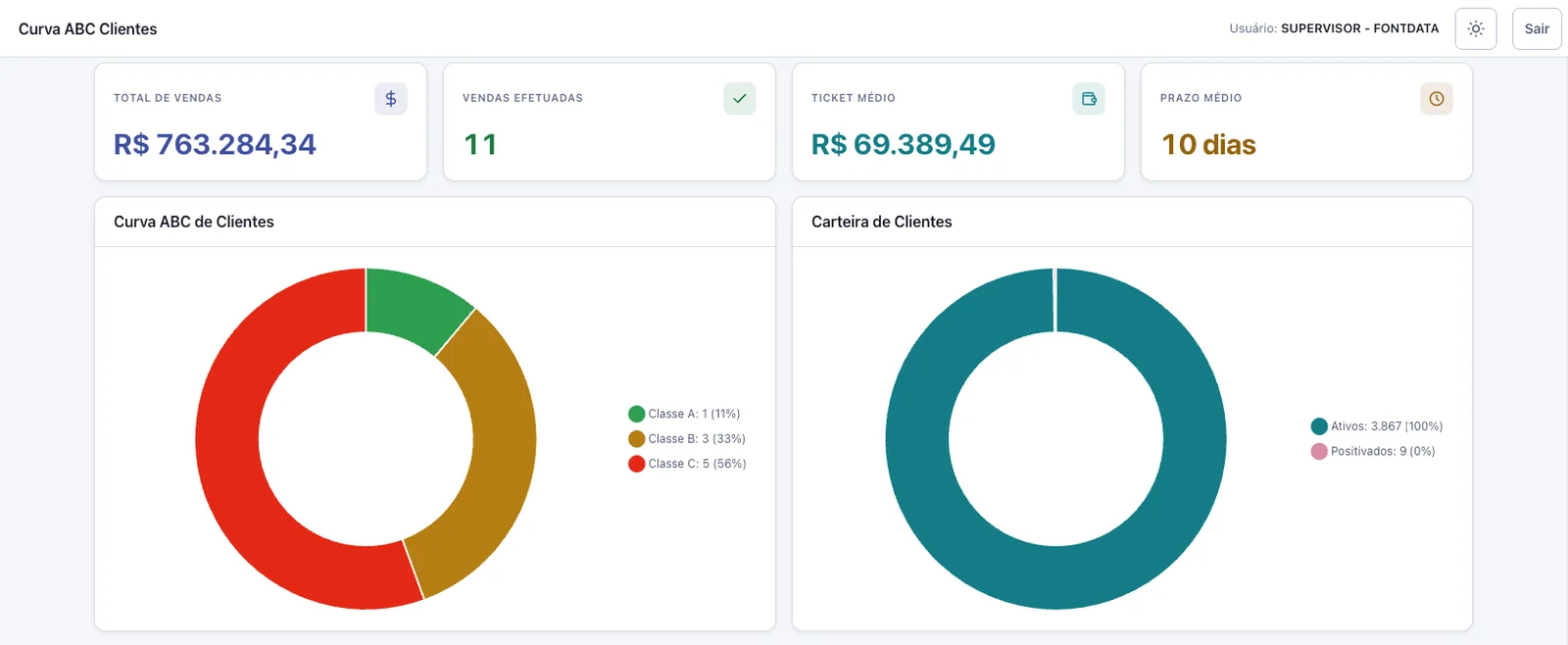Toggle Ativos legend entry

coord(1377,426)
